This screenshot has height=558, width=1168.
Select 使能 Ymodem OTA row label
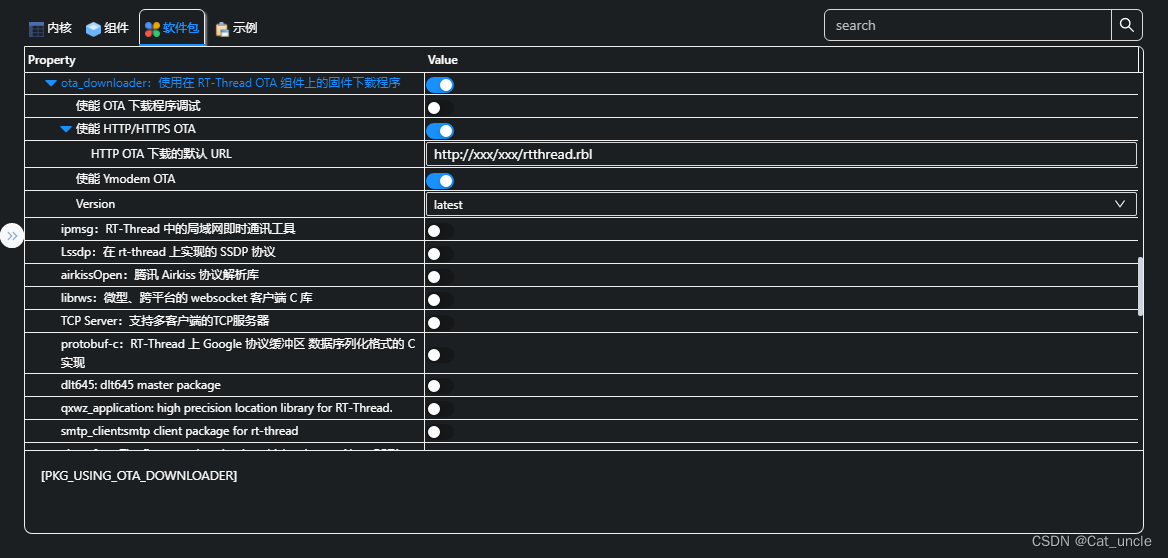click(x=126, y=179)
